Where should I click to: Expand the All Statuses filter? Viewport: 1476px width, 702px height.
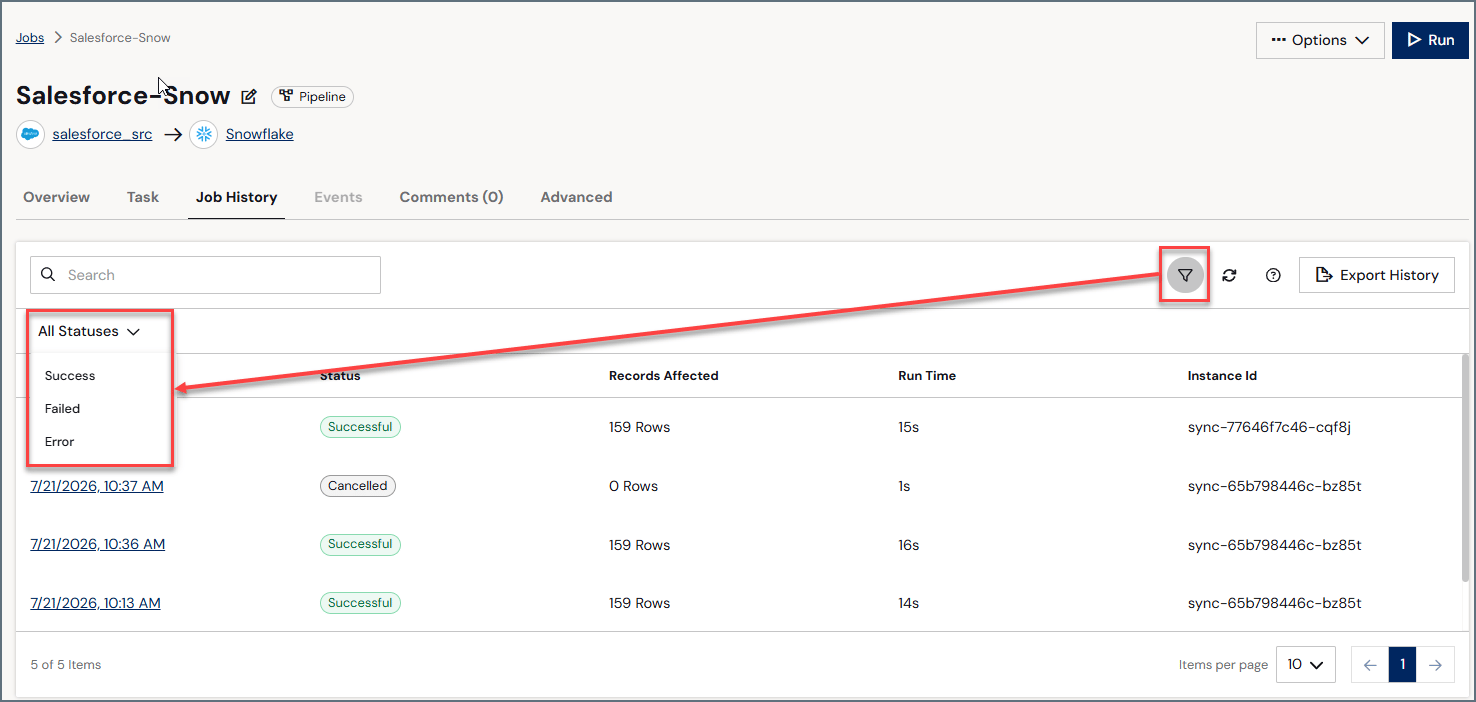pos(89,331)
